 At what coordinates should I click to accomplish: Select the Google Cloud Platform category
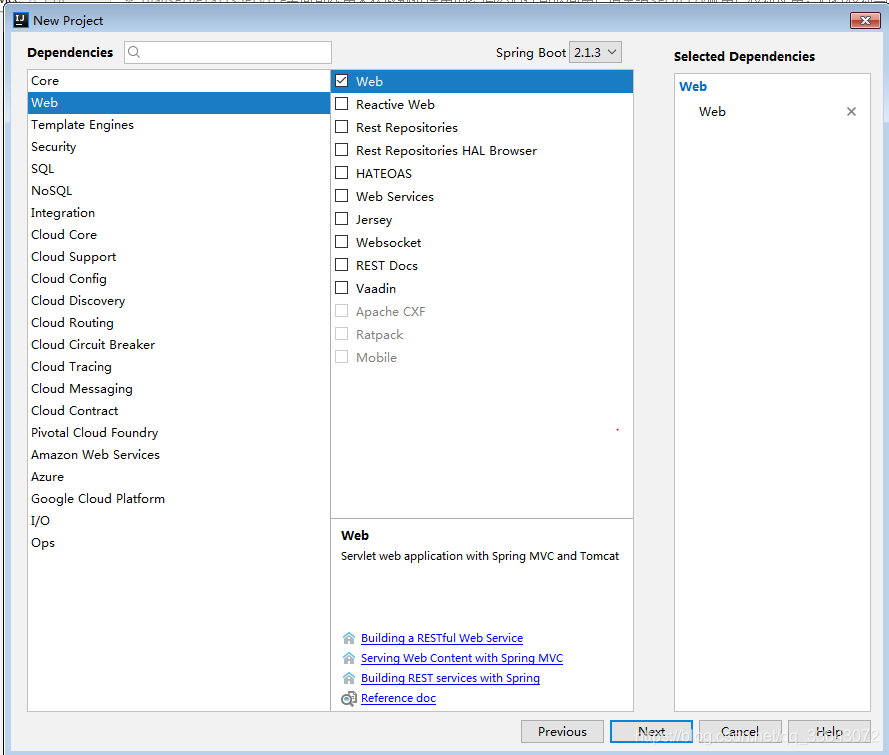(x=179, y=499)
